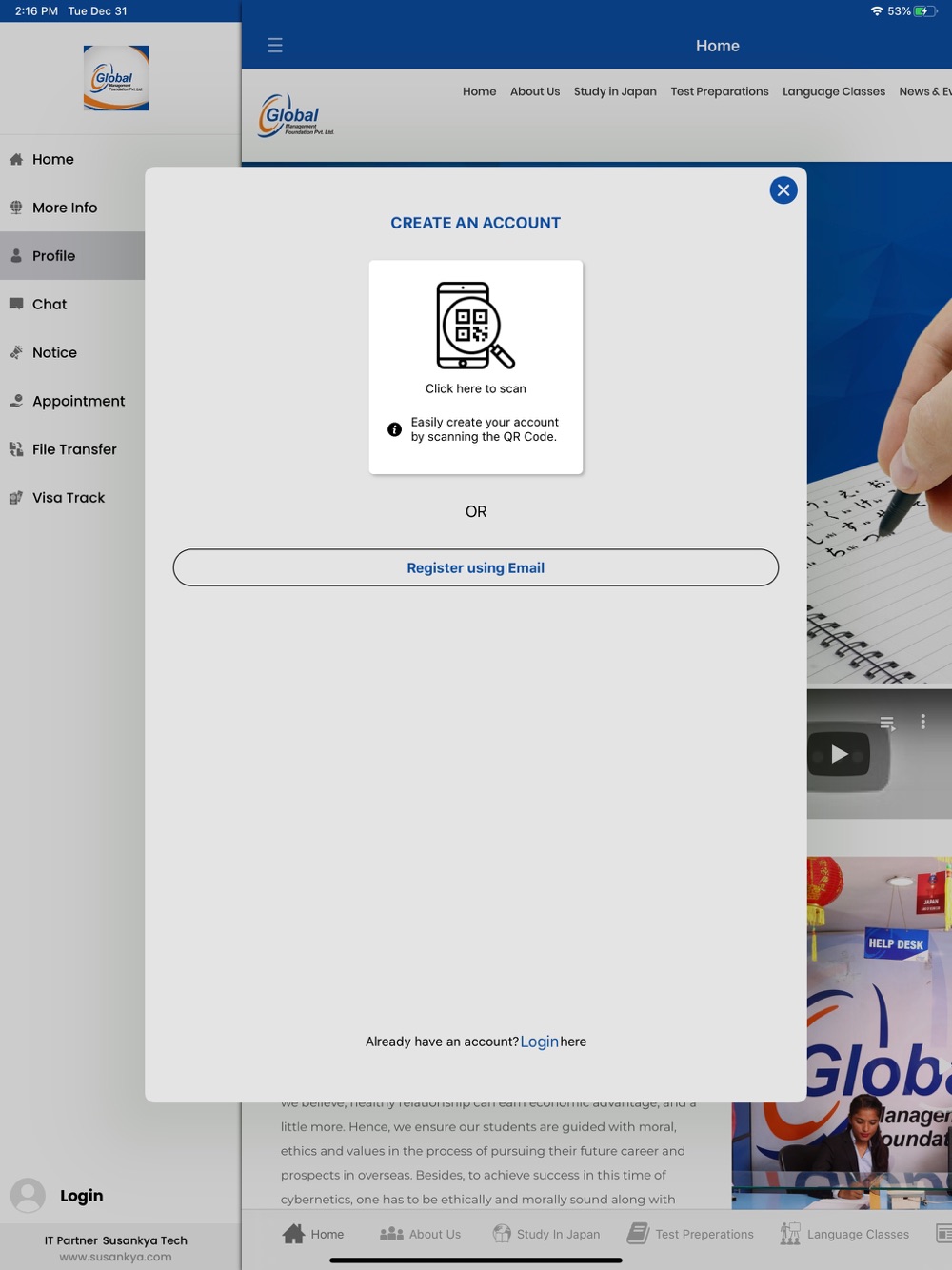Click the Visa Track icon

(x=16, y=498)
